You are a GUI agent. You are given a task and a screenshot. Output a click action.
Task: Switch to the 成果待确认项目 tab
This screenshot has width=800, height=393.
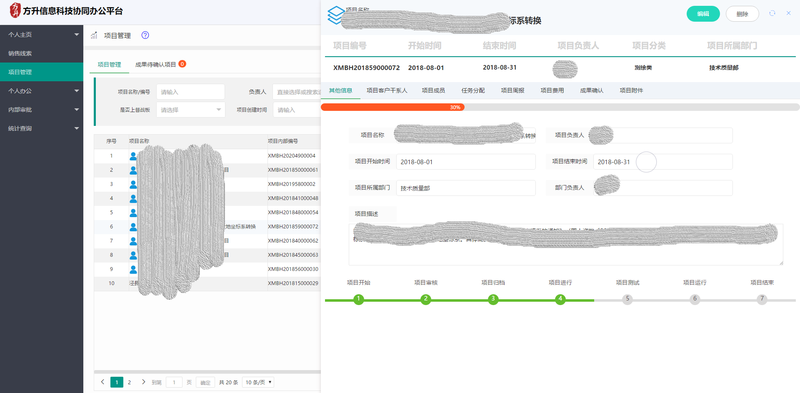pos(156,65)
